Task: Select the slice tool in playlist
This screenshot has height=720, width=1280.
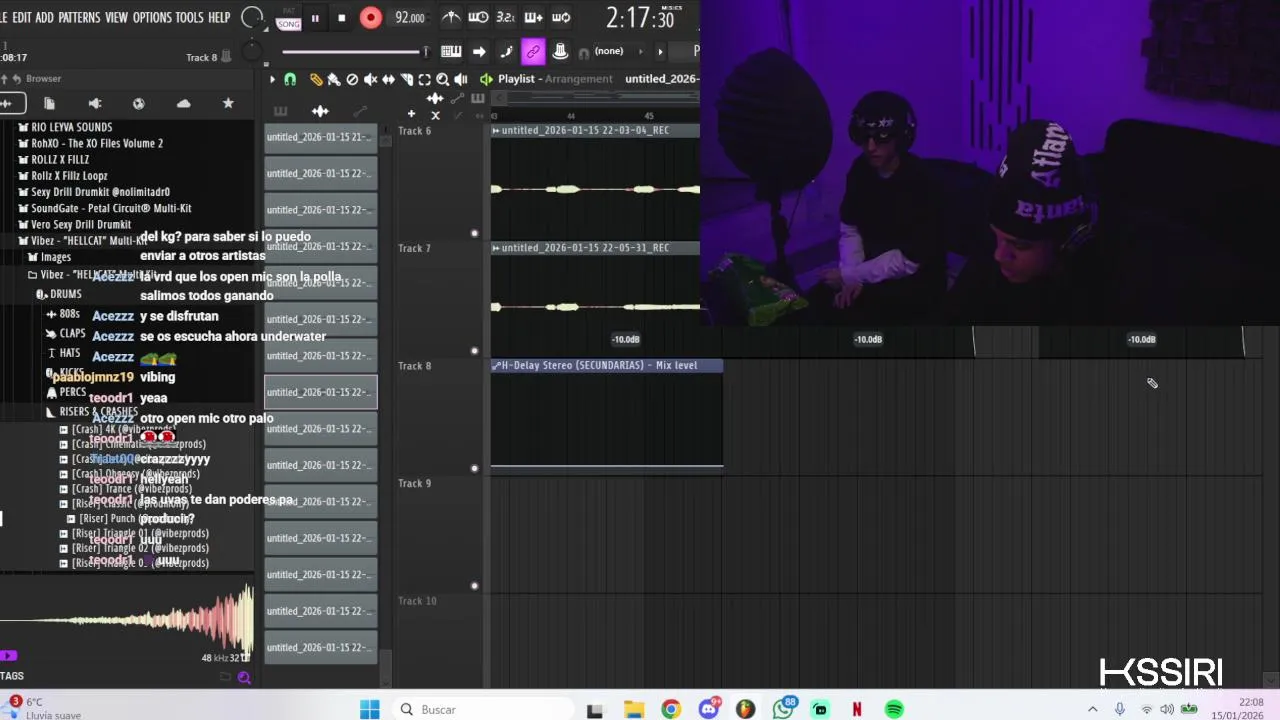Action: pos(406,79)
